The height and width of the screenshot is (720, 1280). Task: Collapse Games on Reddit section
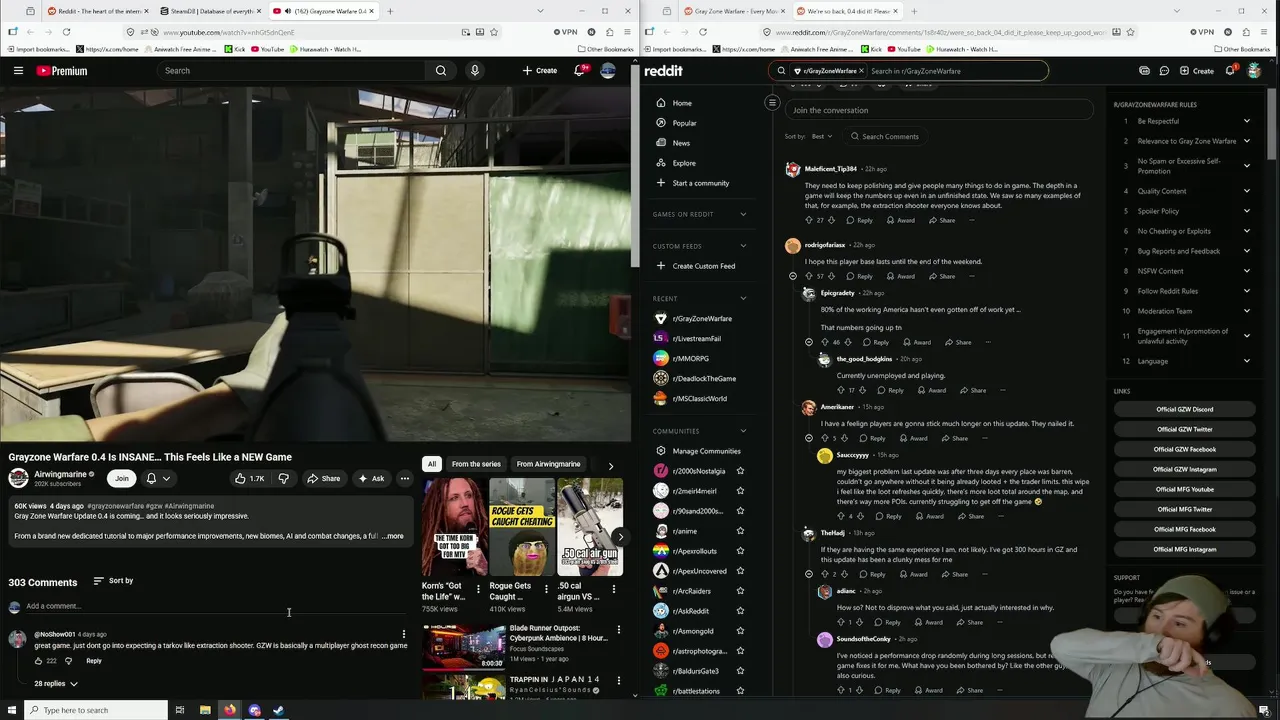(743, 214)
